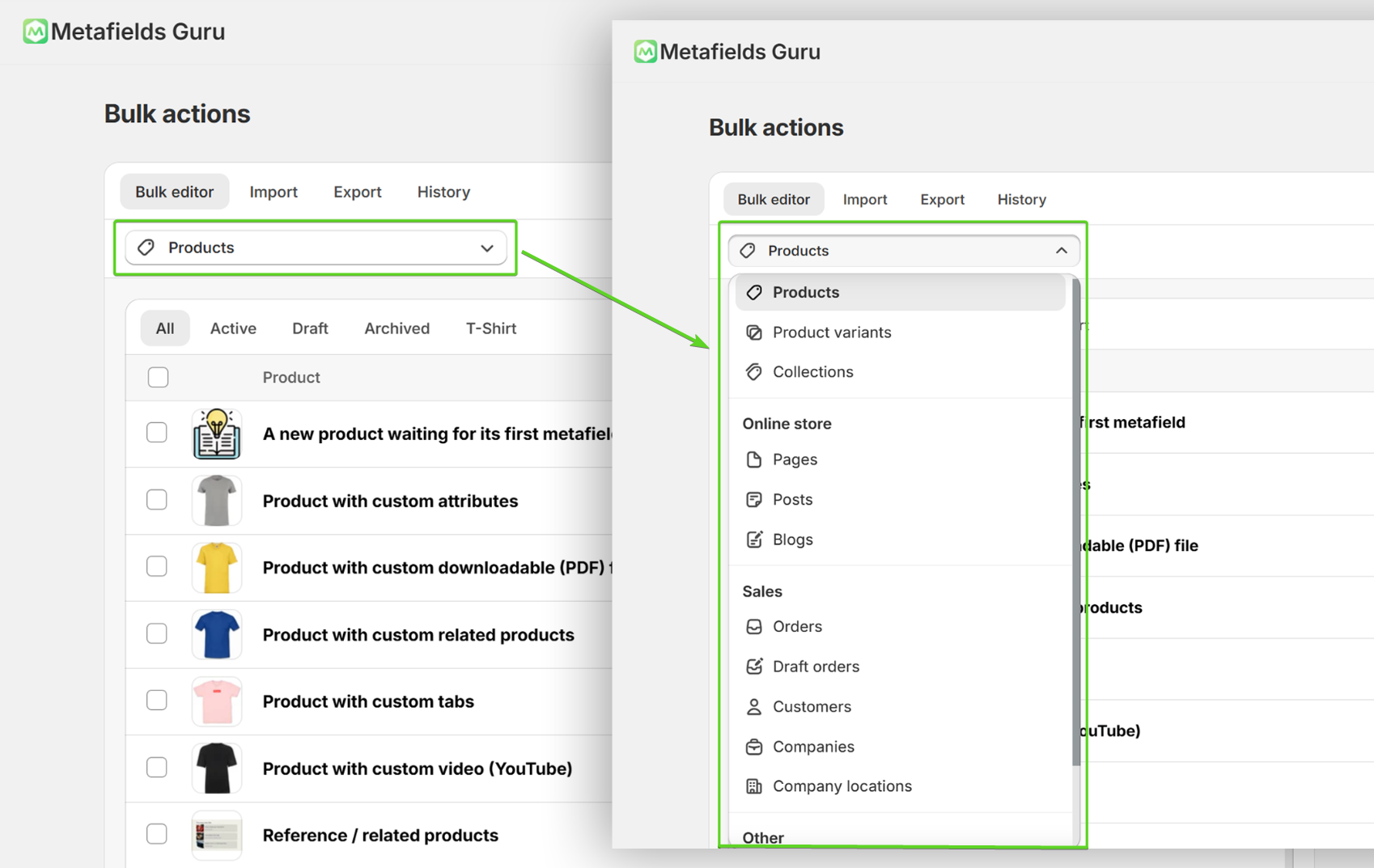
Task: Click the Collections tag icon
Action: click(x=753, y=372)
